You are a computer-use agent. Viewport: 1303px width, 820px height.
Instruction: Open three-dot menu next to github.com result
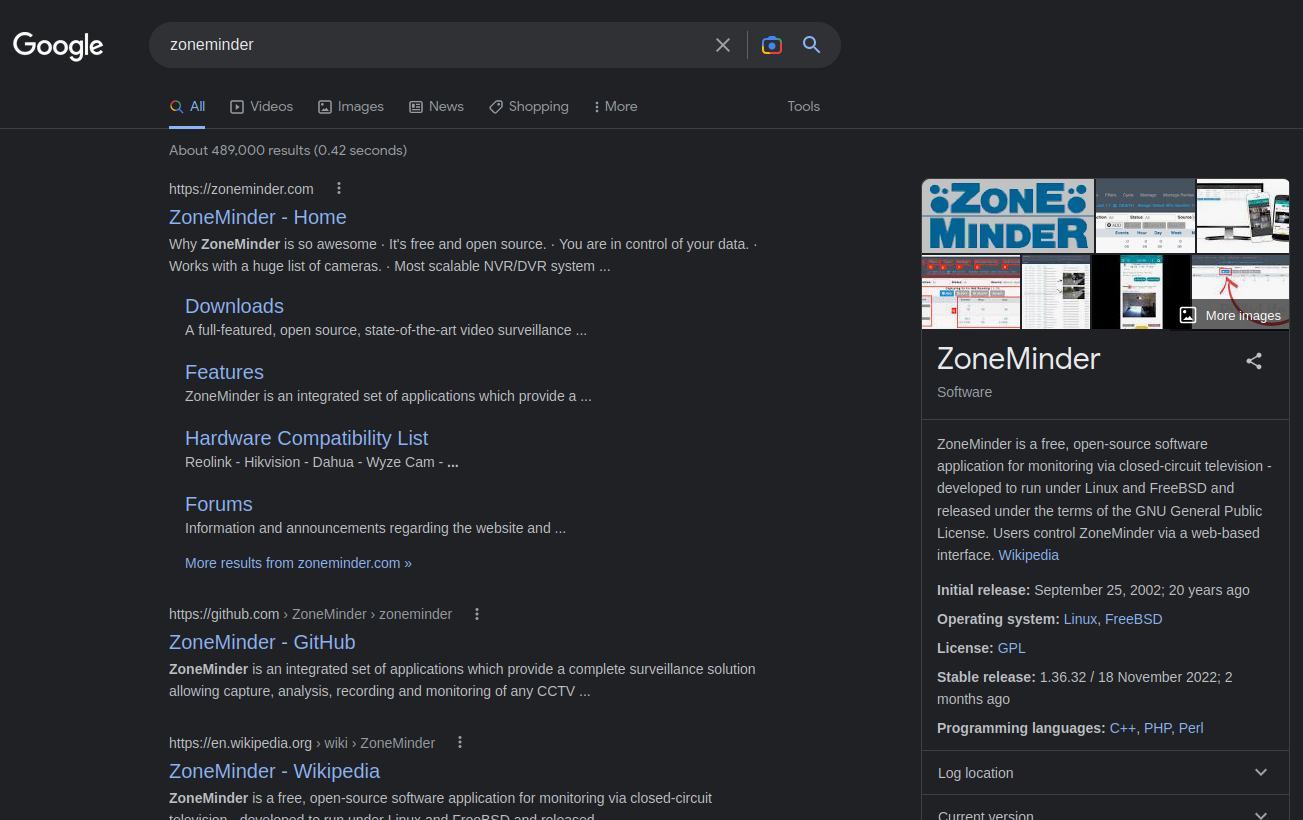pyautogui.click(x=477, y=614)
